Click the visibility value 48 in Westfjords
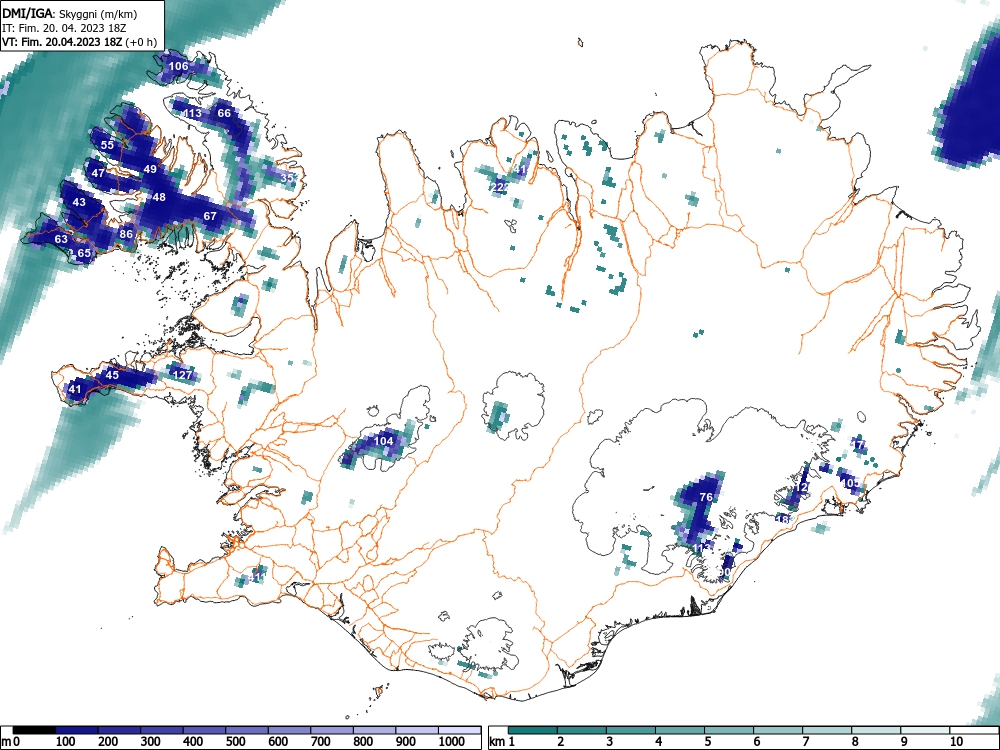Screen dimensions: 1000x750 159,197
